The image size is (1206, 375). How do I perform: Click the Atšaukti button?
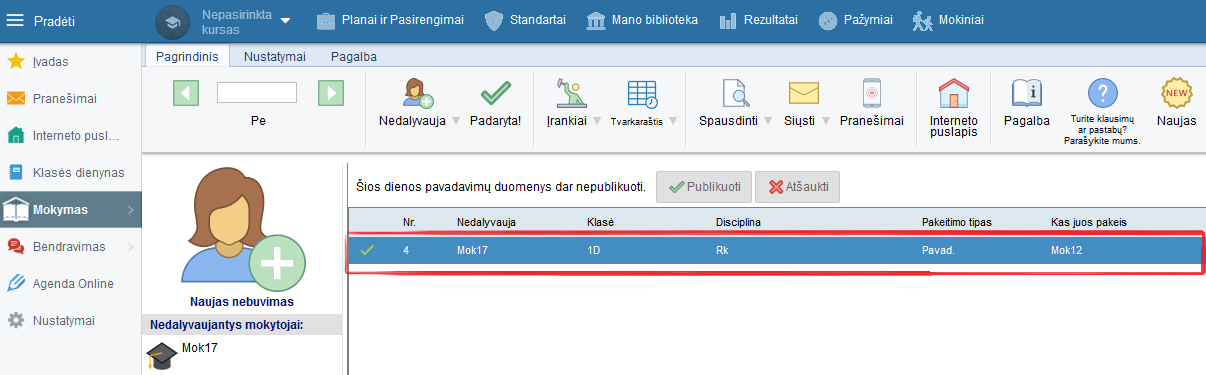coord(798,187)
